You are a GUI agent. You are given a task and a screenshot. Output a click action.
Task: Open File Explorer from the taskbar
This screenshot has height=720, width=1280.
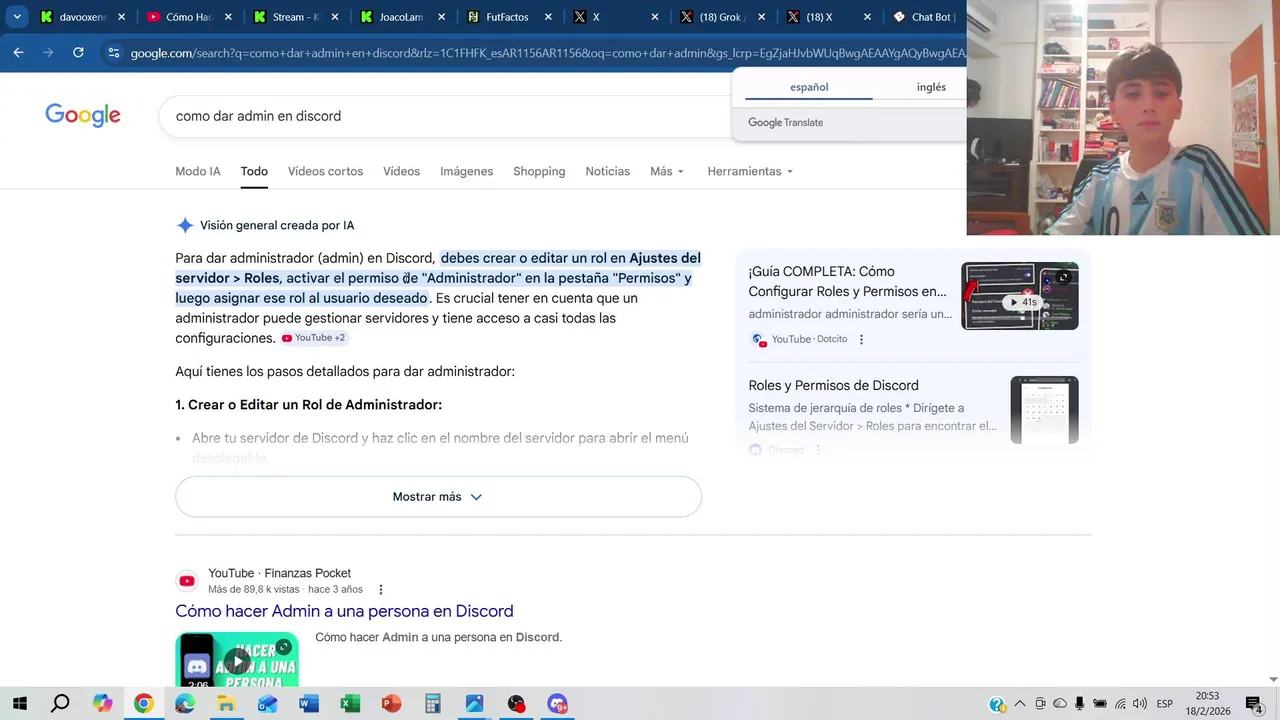coord(226,704)
